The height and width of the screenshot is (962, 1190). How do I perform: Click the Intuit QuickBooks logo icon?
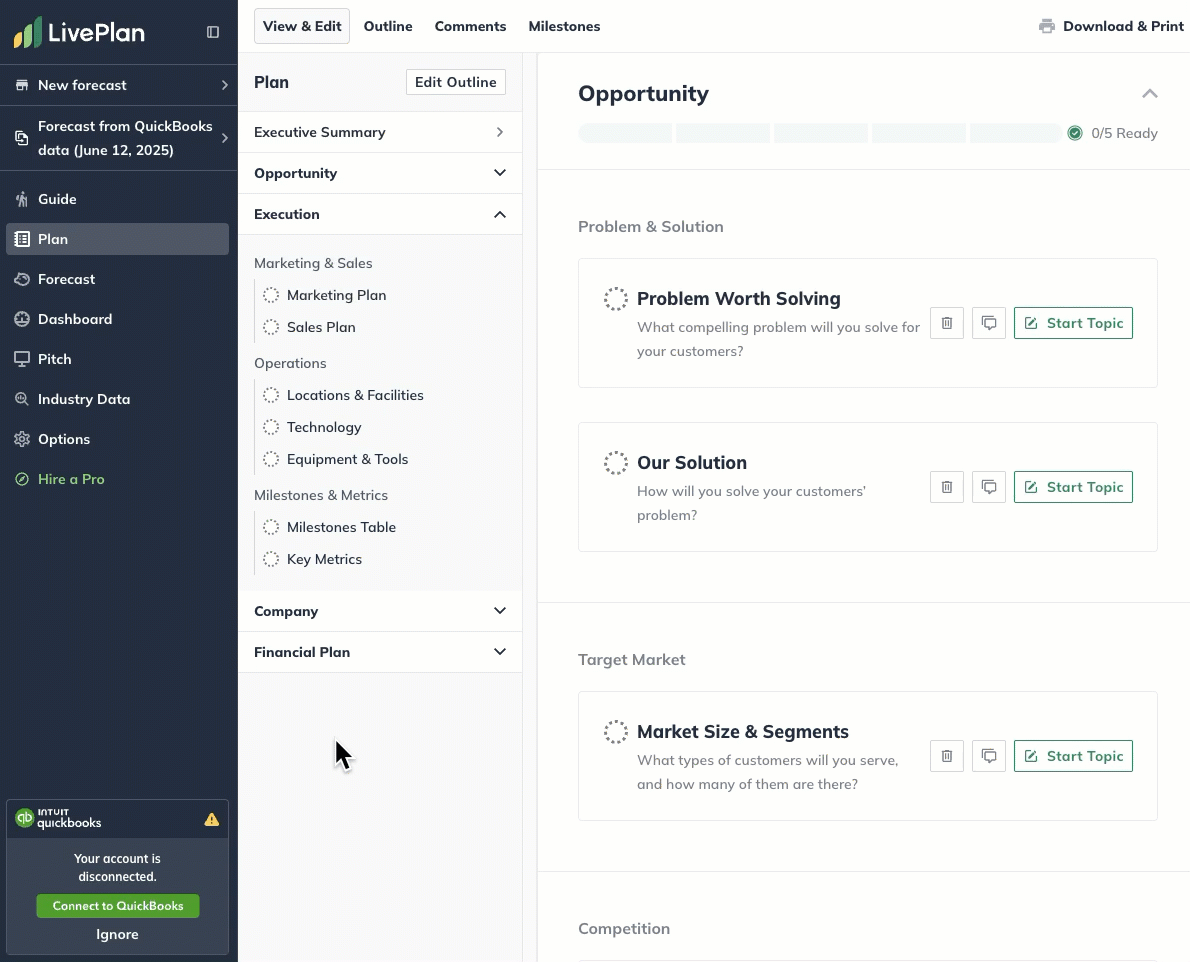tap(25, 818)
